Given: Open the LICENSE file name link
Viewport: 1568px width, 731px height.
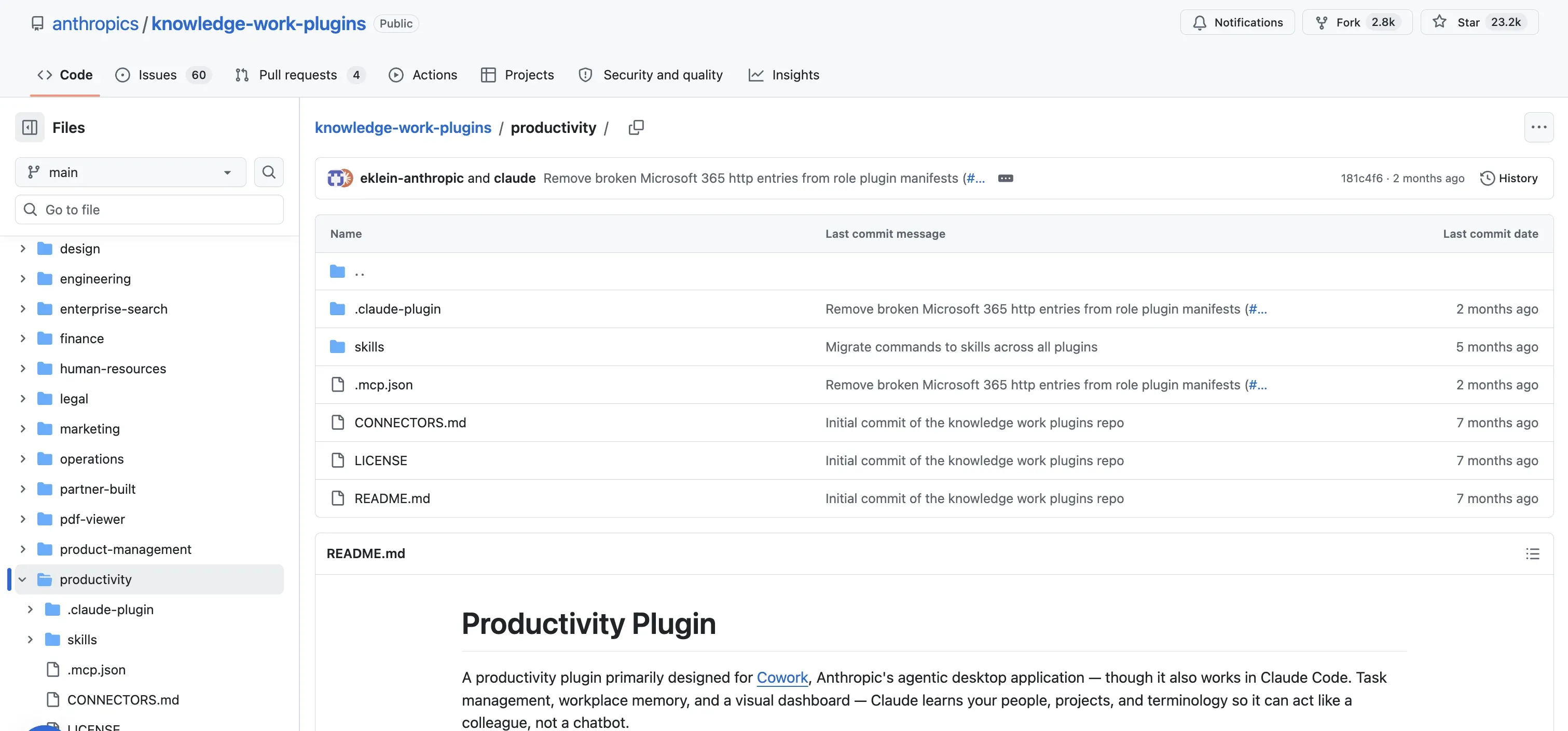Looking at the screenshot, I should [x=380, y=461].
